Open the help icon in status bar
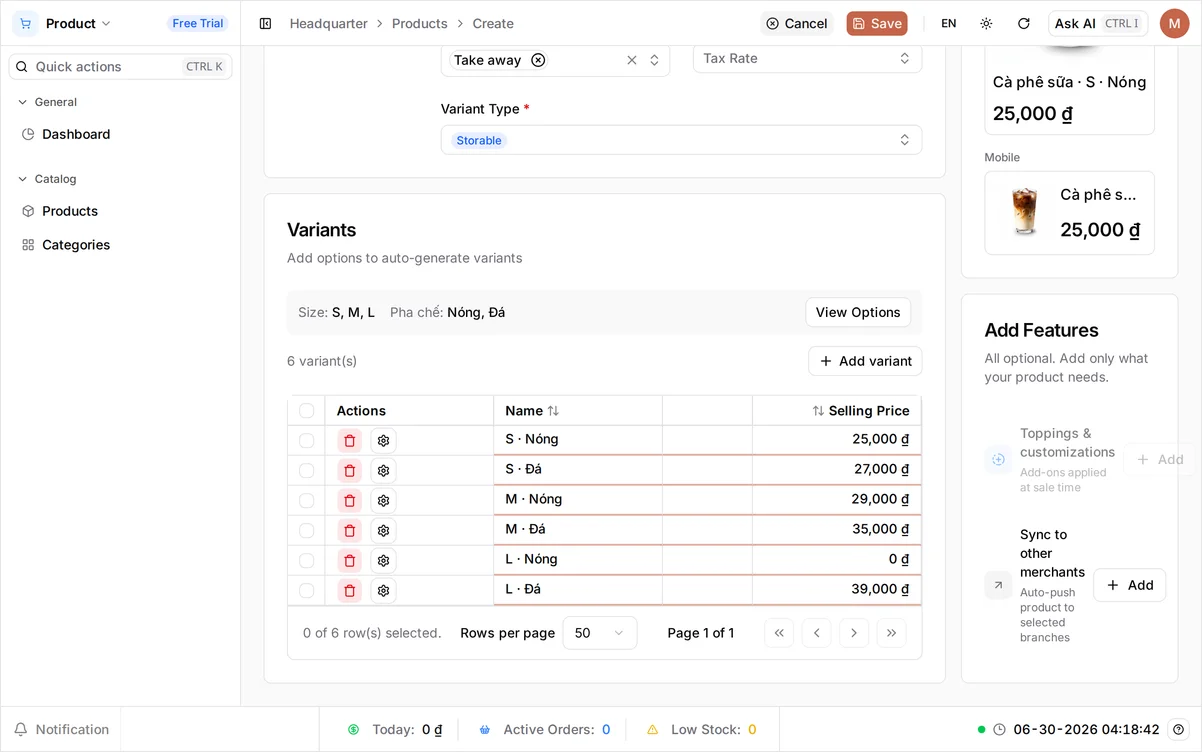The height and width of the screenshot is (752, 1202). click(x=1179, y=730)
